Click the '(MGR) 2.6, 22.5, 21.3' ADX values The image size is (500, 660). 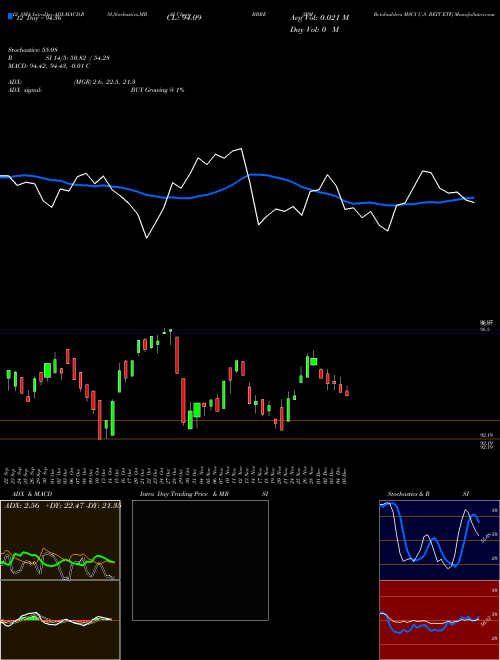click(104, 82)
